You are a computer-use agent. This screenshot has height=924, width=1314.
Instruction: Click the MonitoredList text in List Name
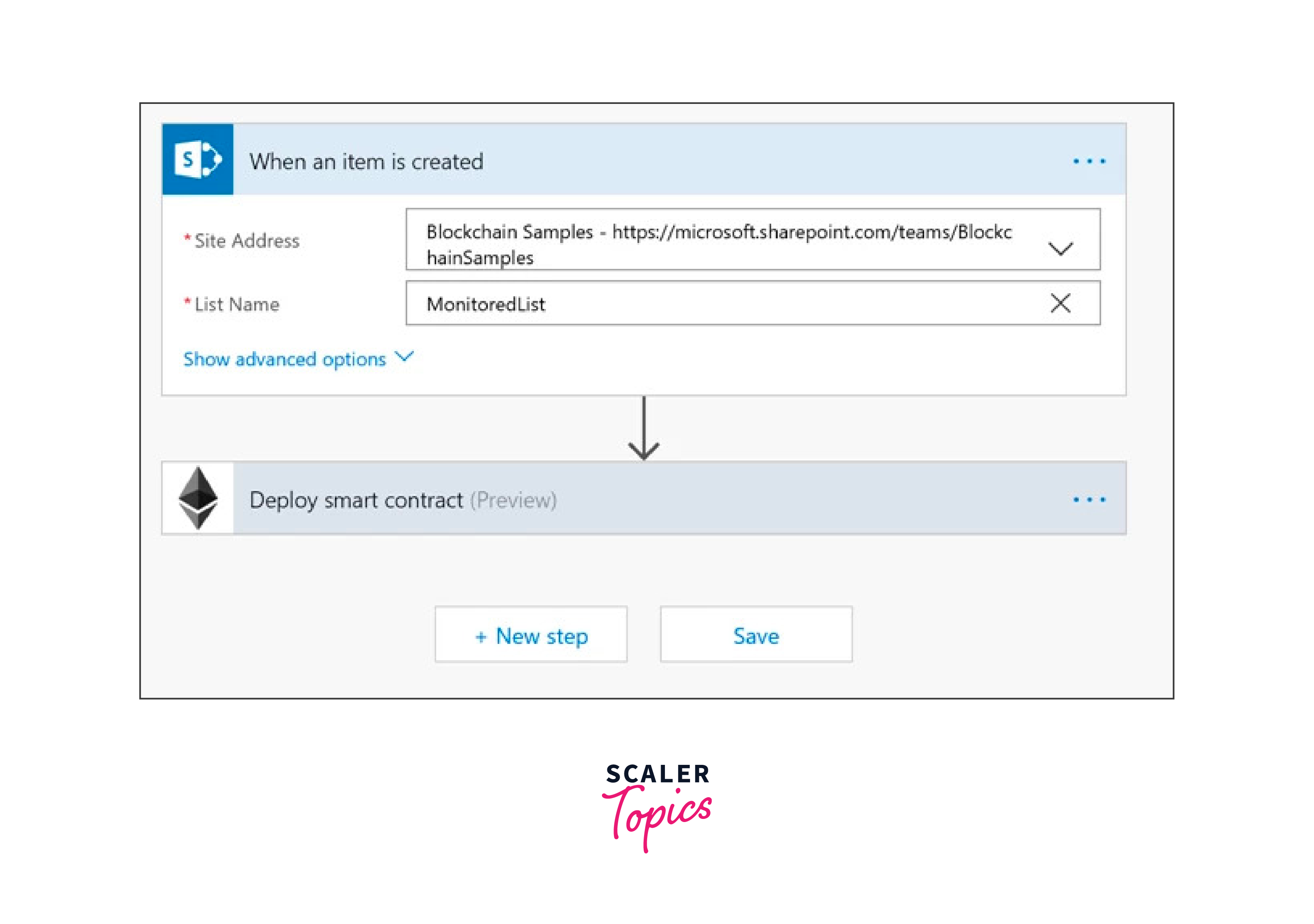(x=486, y=304)
